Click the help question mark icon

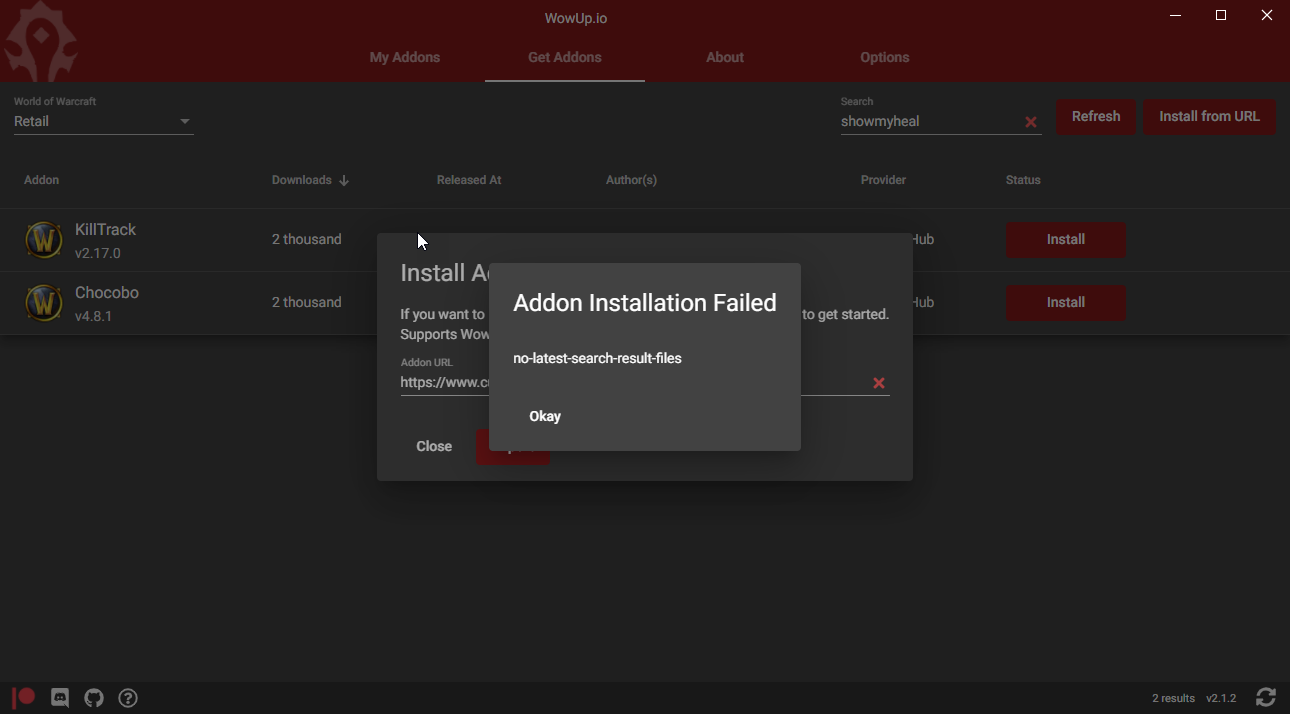(128, 697)
